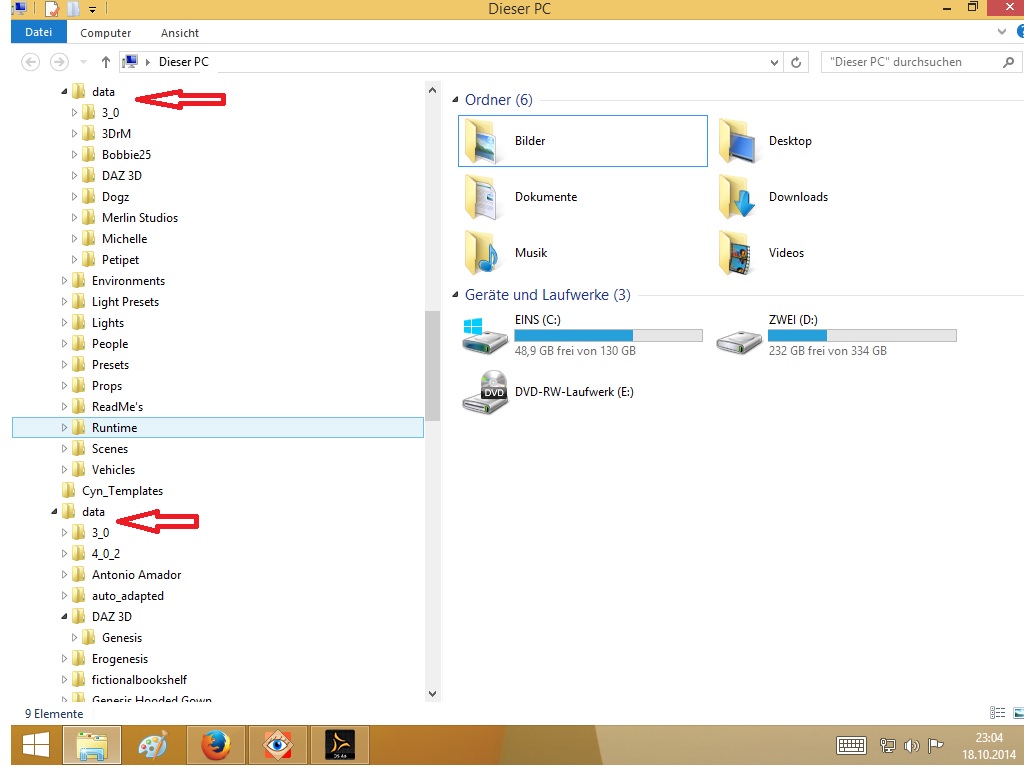Open File Explorer from the taskbar
The image size is (1024, 768).
(x=92, y=744)
